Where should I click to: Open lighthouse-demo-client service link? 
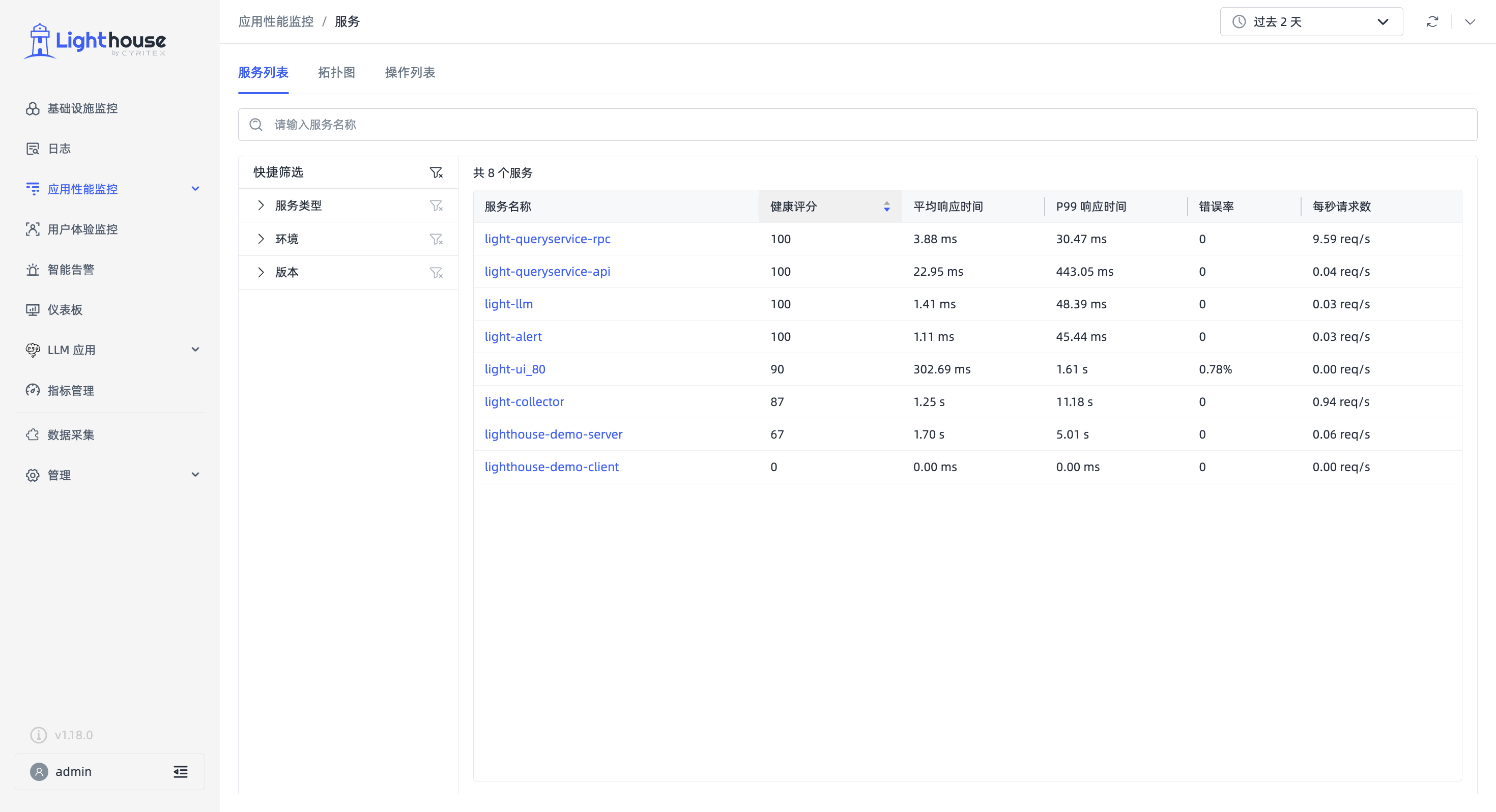551,467
